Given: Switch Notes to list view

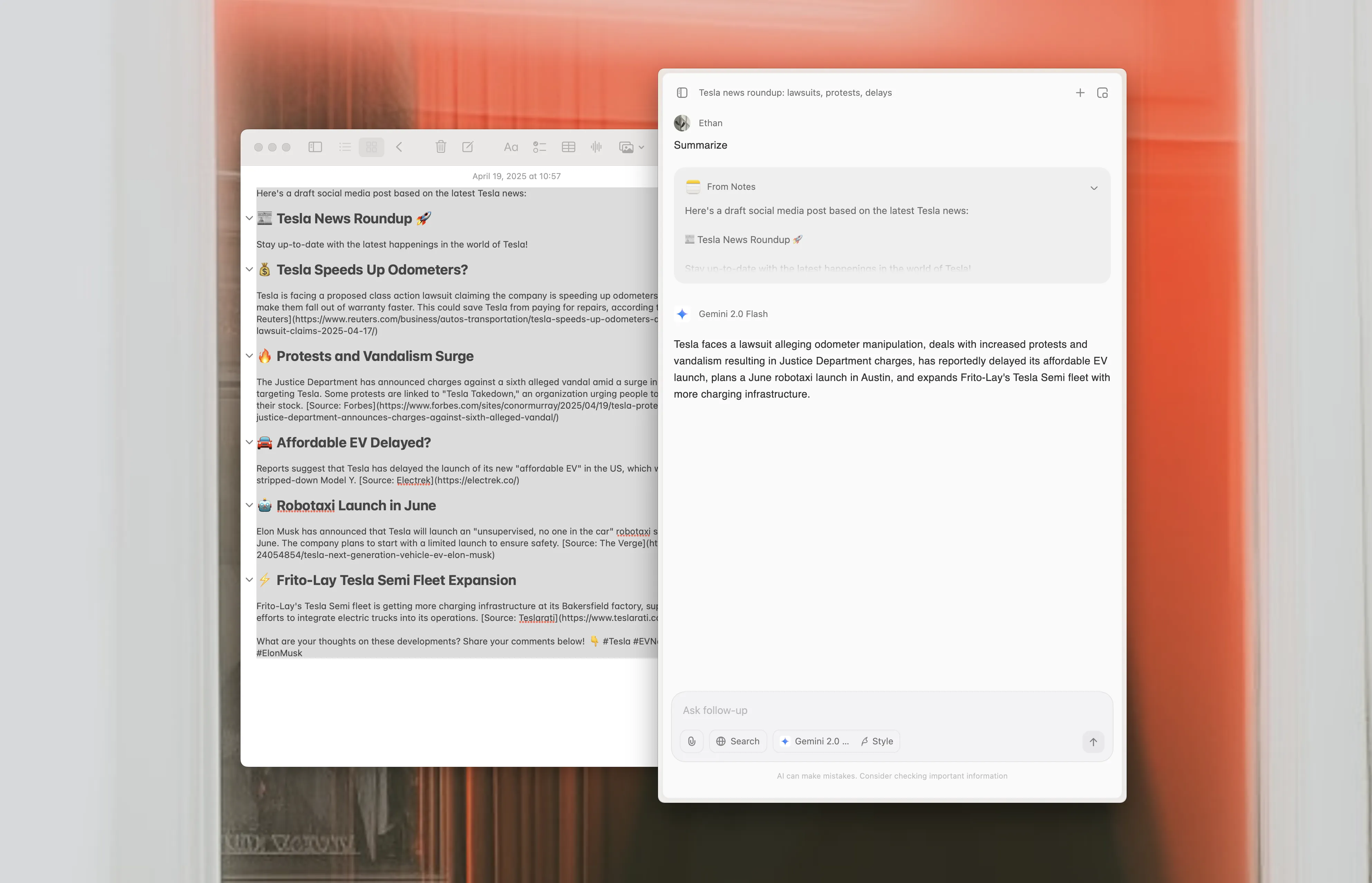Looking at the screenshot, I should pyautogui.click(x=345, y=147).
